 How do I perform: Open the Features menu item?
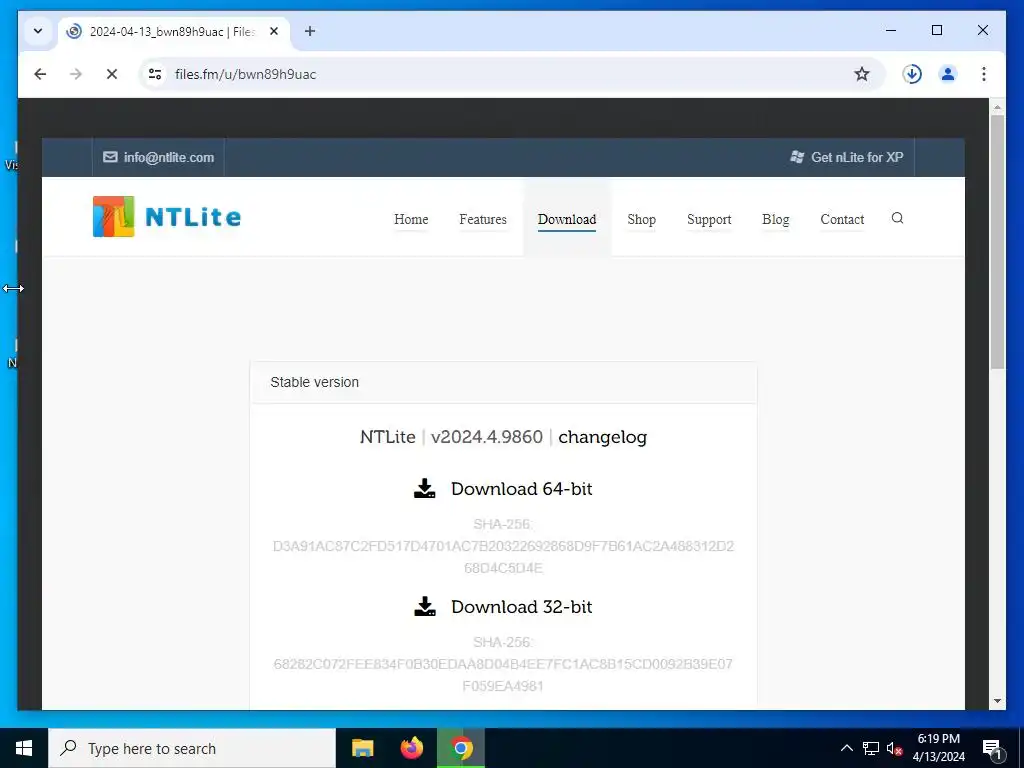tap(483, 219)
